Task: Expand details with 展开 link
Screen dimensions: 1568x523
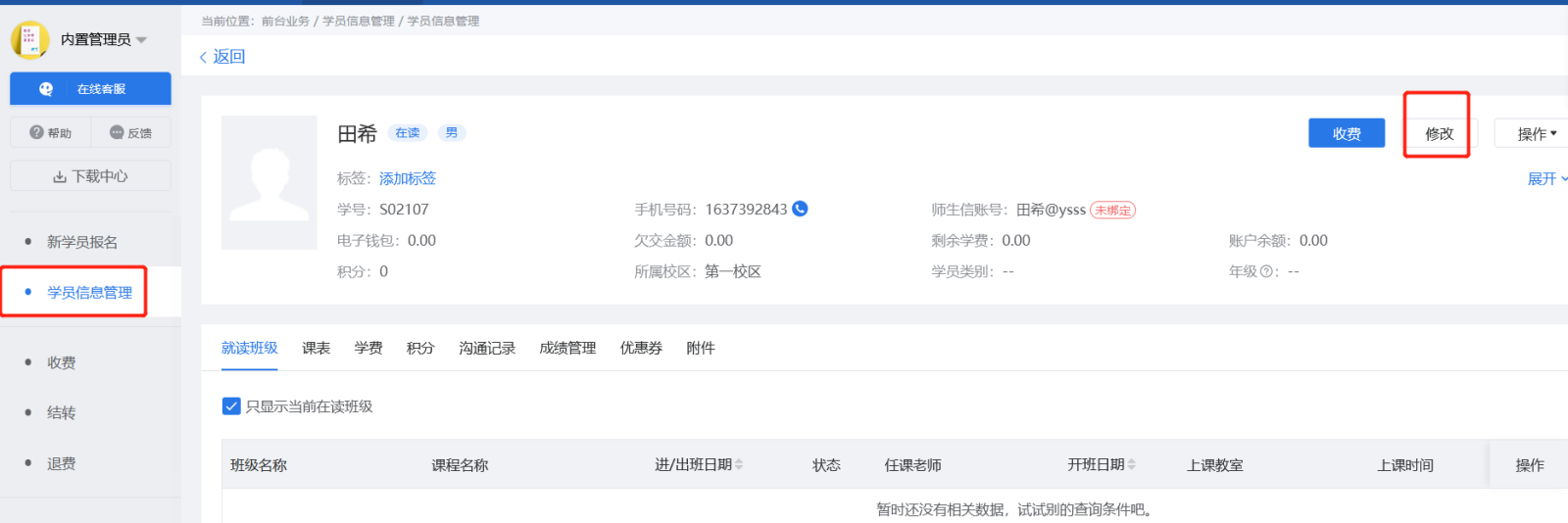Action: [1546, 178]
